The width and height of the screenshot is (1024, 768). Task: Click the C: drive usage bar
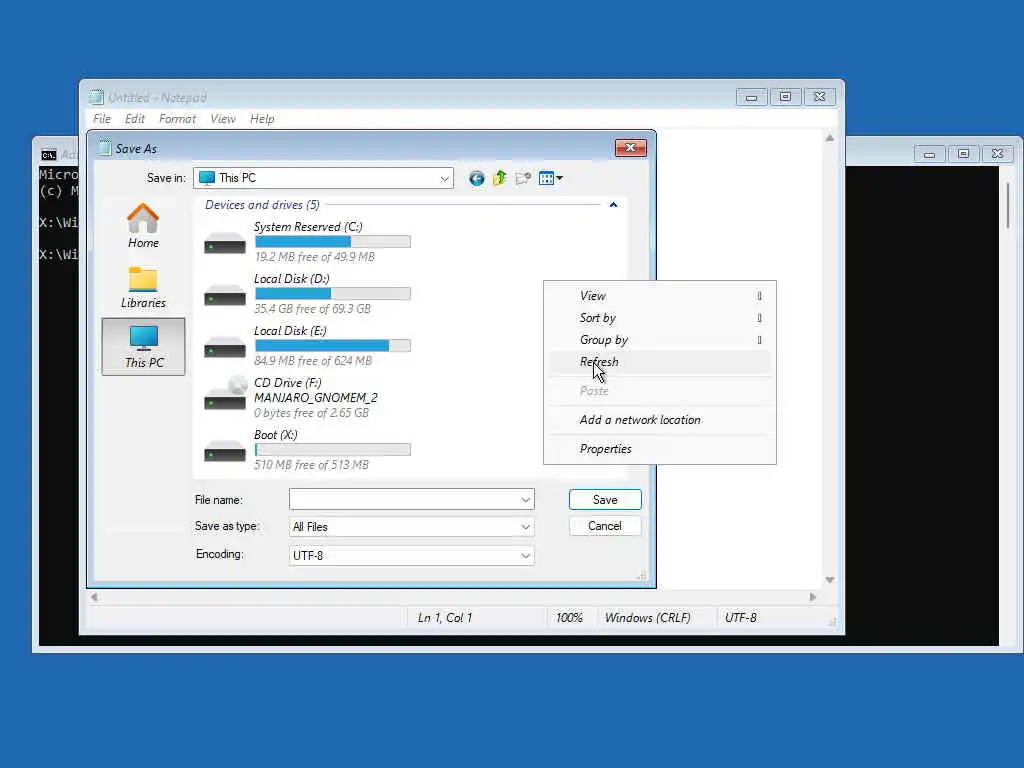click(x=332, y=242)
